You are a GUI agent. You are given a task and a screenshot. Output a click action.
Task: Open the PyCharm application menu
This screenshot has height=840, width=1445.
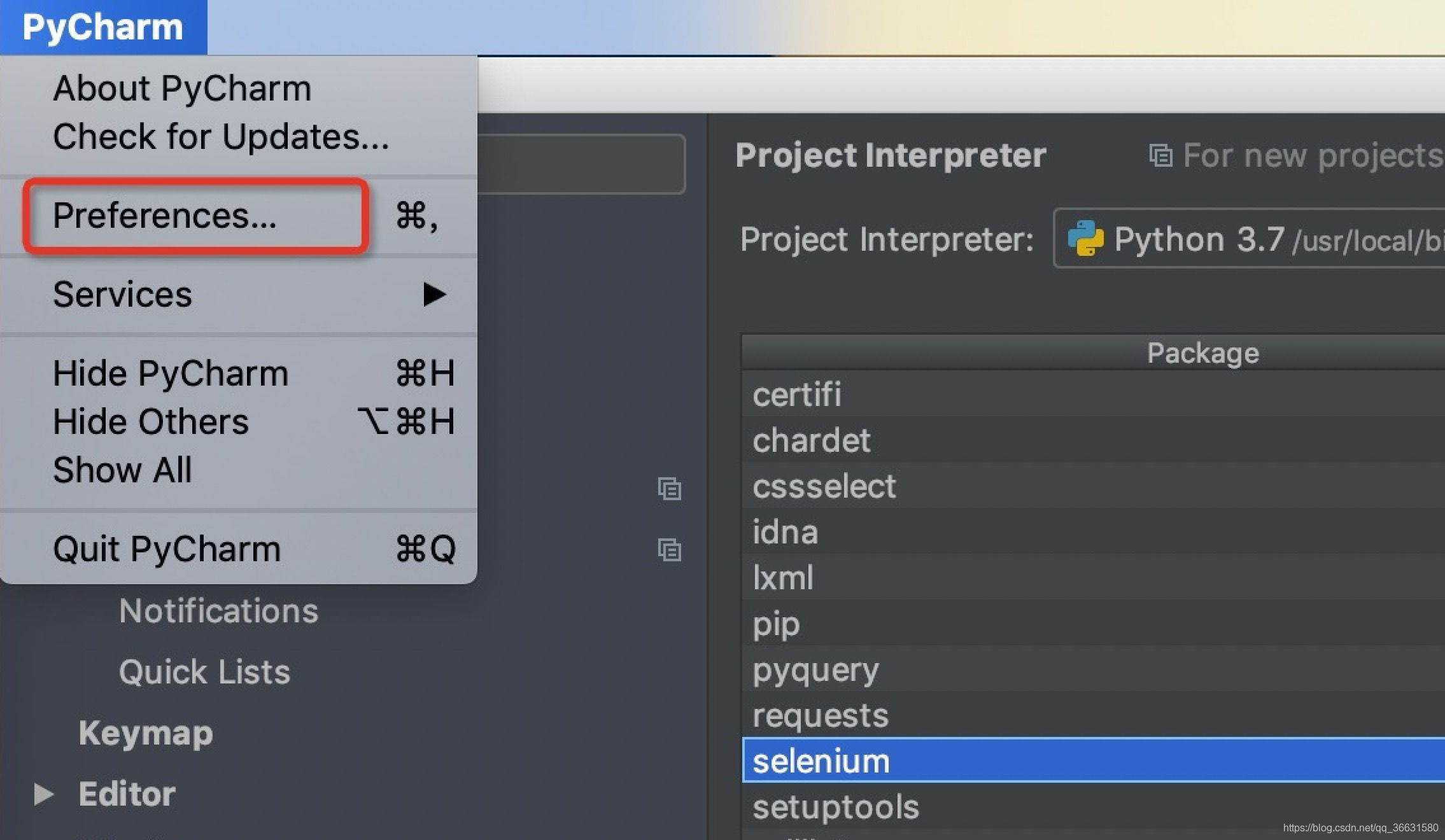click(x=102, y=25)
